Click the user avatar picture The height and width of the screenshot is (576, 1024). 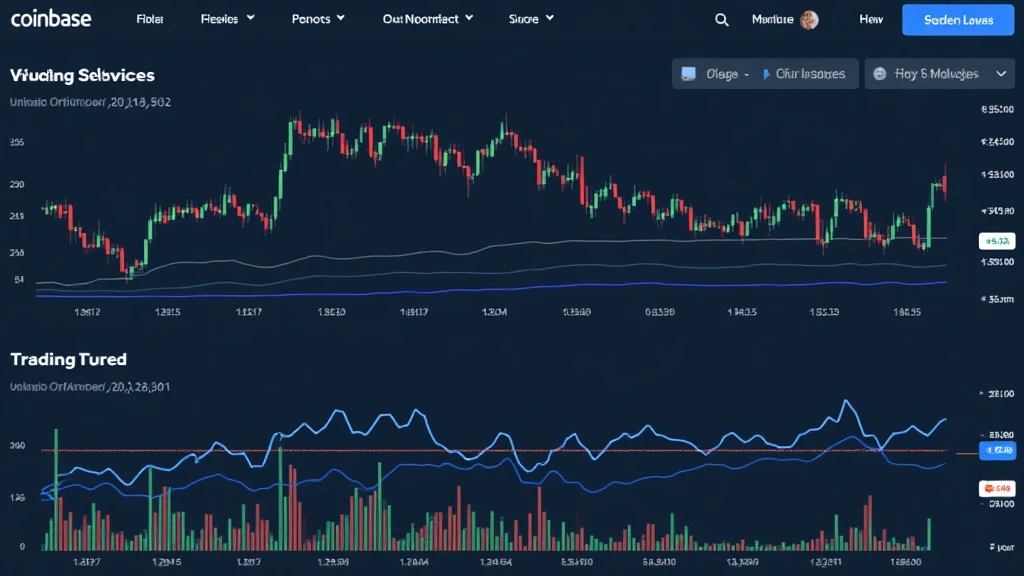(x=810, y=20)
